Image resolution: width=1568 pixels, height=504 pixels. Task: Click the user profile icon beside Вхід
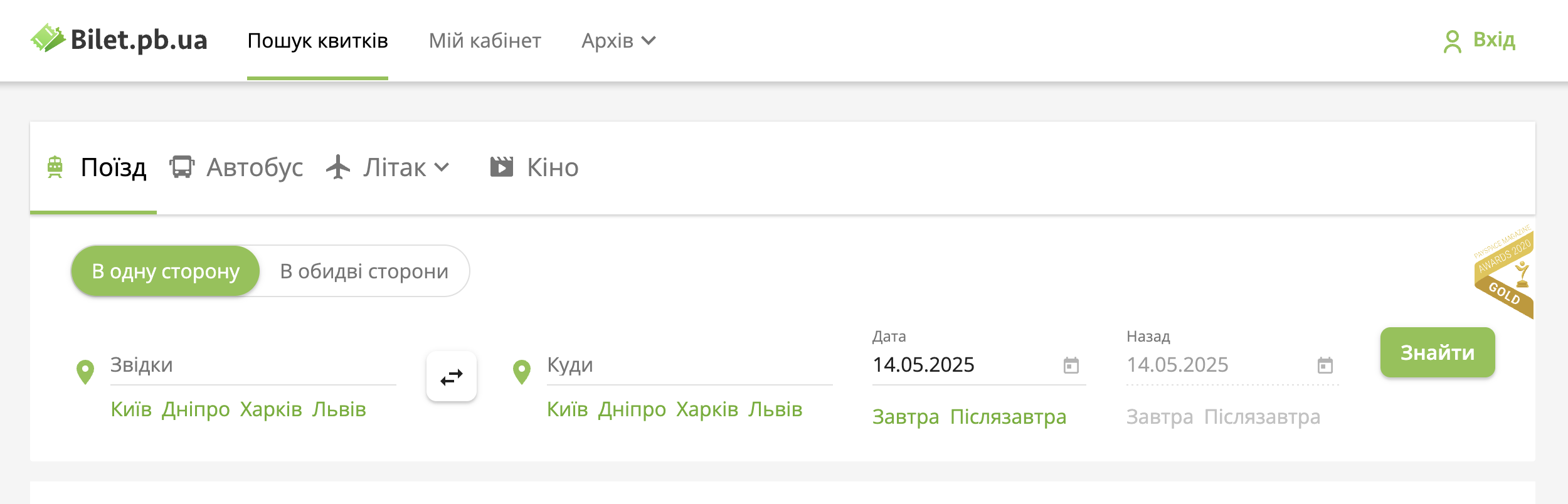click(1452, 41)
